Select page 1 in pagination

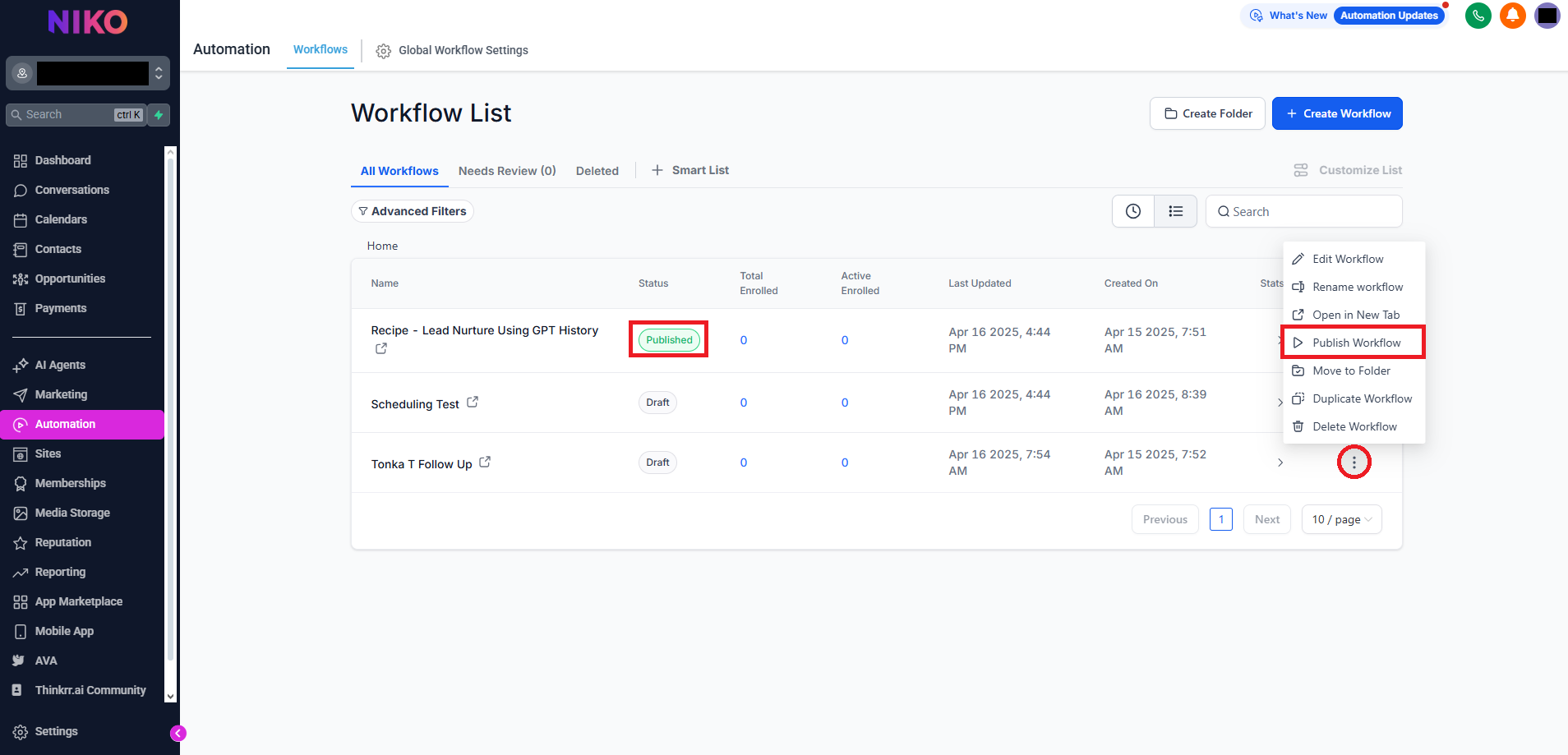click(x=1221, y=519)
